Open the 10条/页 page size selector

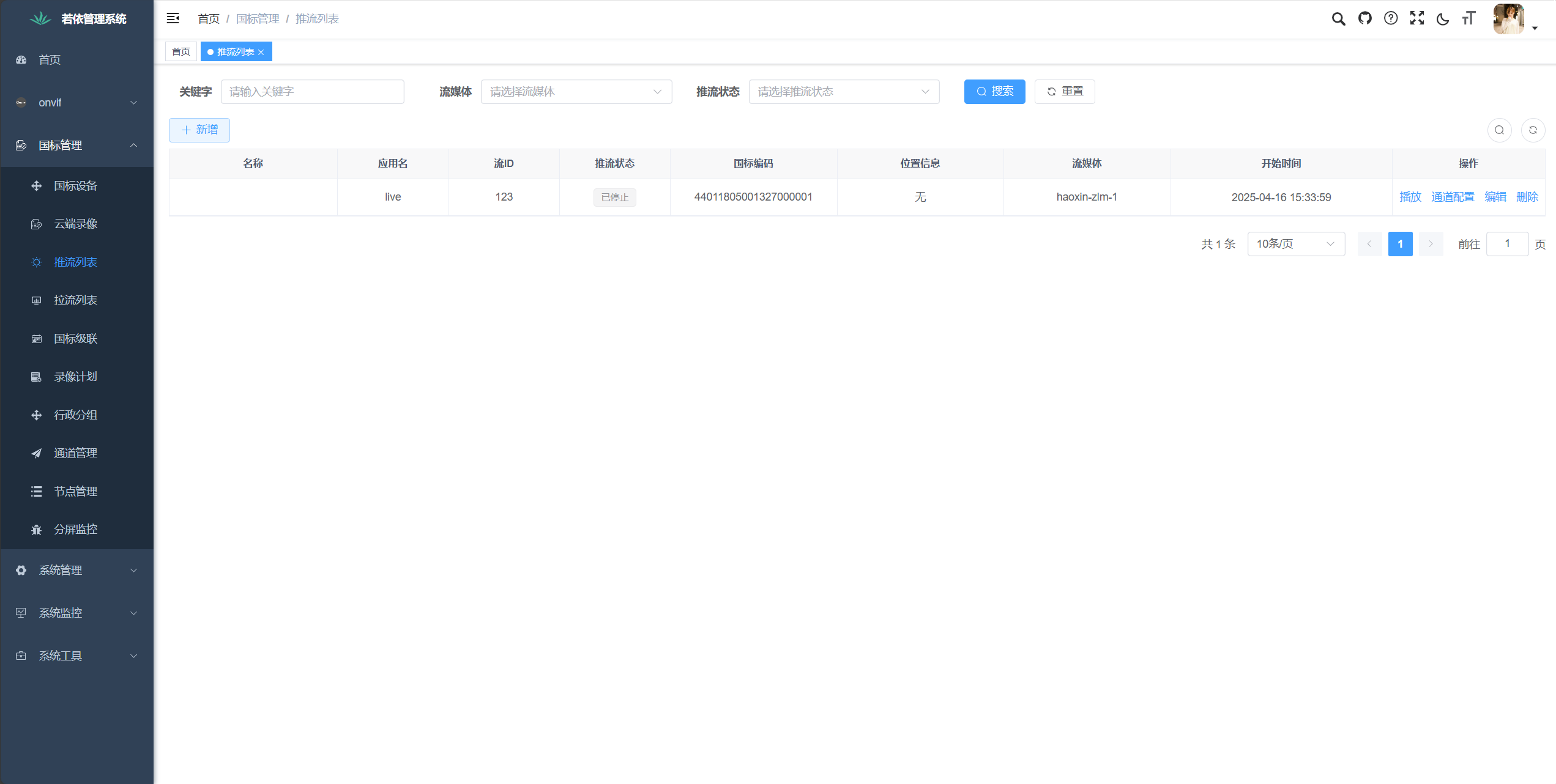coord(1296,244)
